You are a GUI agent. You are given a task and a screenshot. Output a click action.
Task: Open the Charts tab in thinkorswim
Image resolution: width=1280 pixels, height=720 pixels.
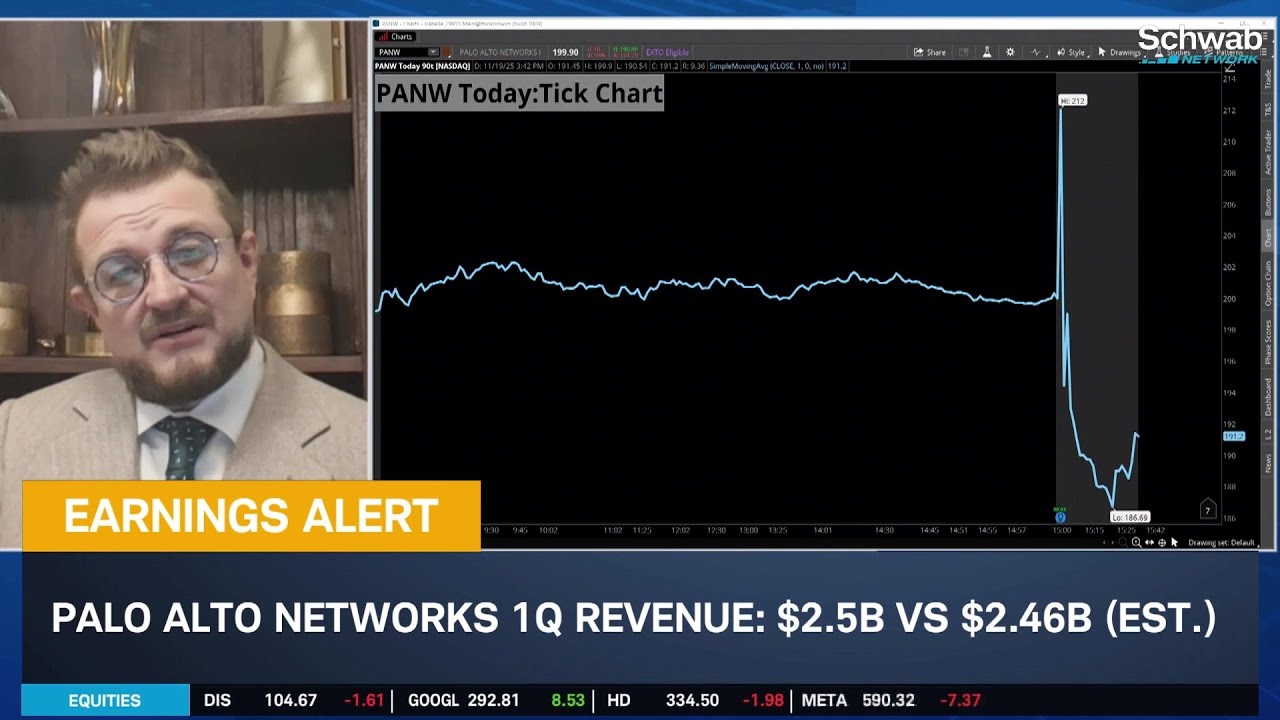(396, 36)
